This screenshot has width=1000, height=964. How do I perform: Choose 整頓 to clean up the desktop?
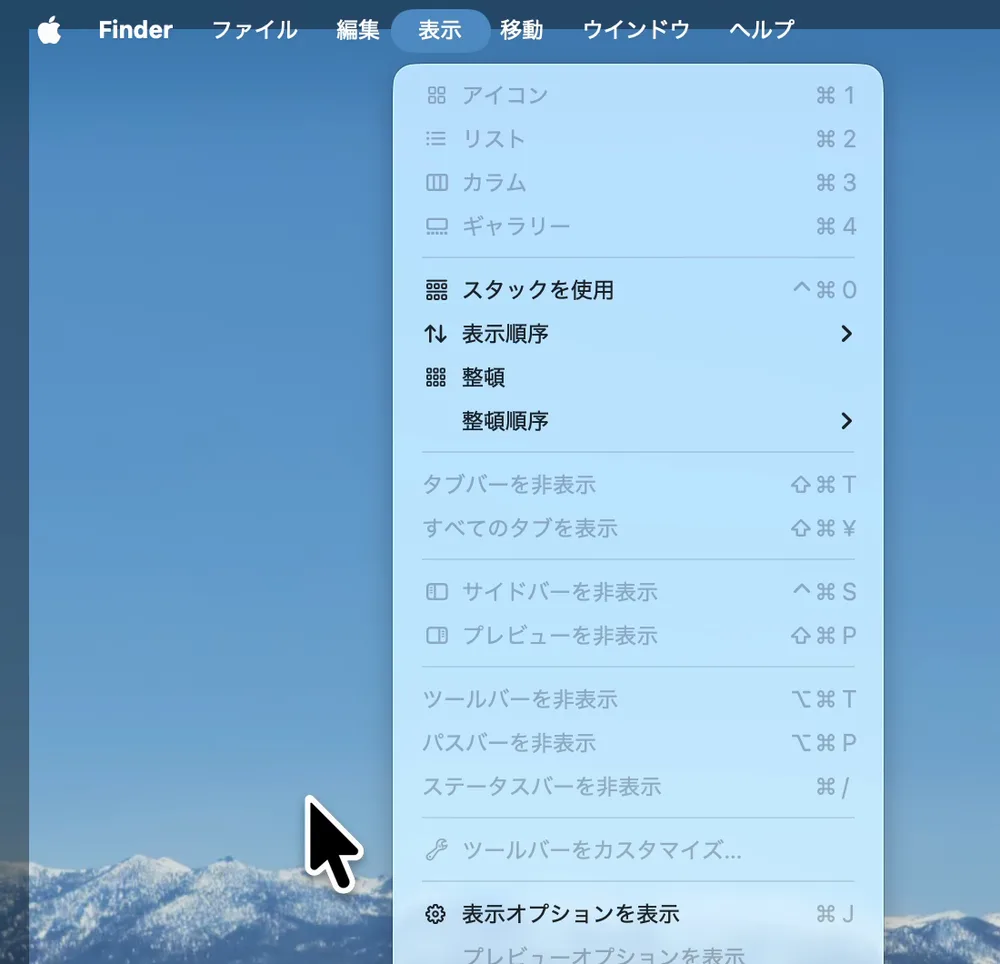[x=638, y=377]
